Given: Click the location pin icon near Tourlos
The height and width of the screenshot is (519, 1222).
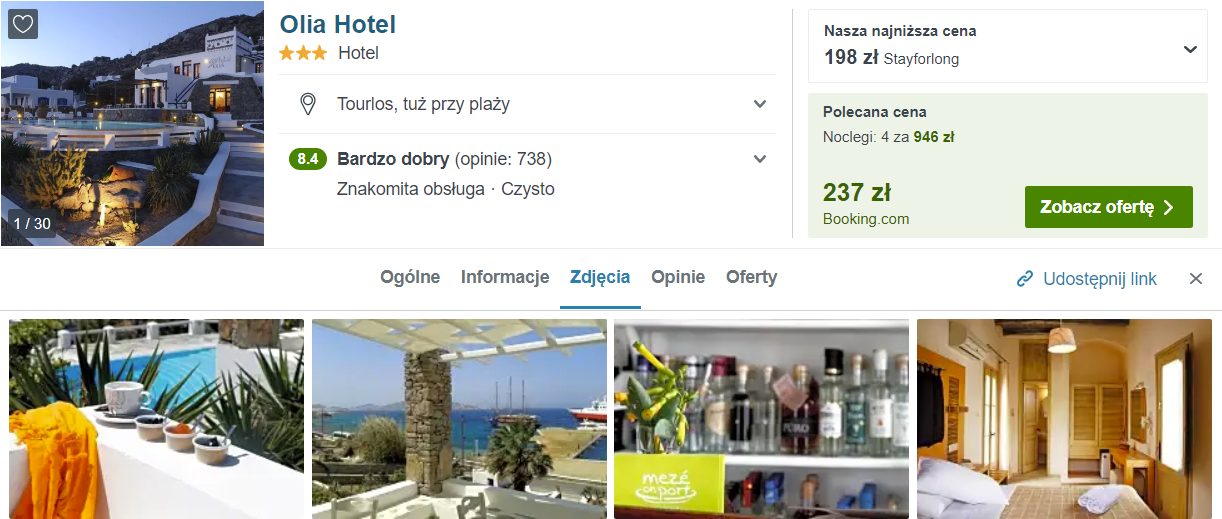Looking at the screenshot, I should [x=308, y=104].
